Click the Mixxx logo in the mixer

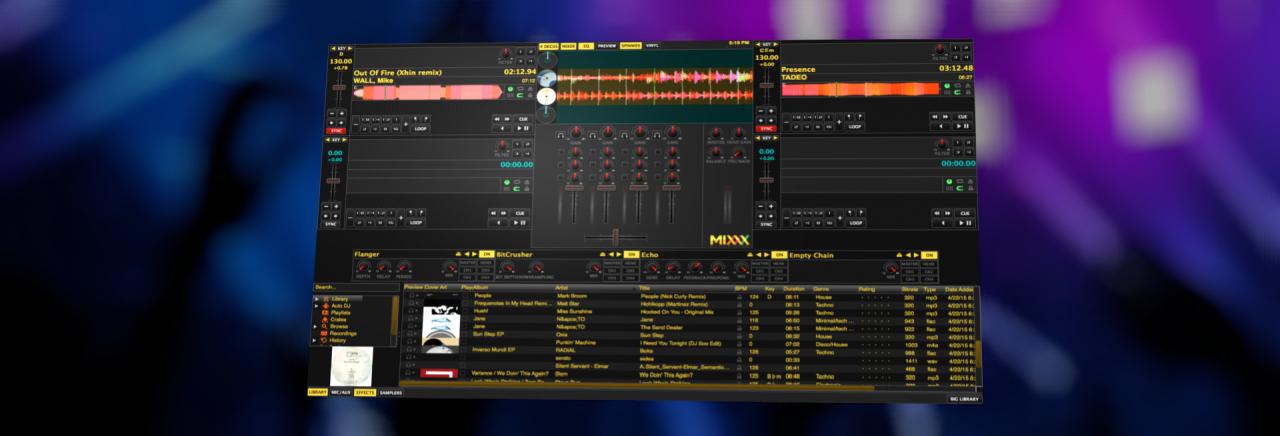coord(730,240)
